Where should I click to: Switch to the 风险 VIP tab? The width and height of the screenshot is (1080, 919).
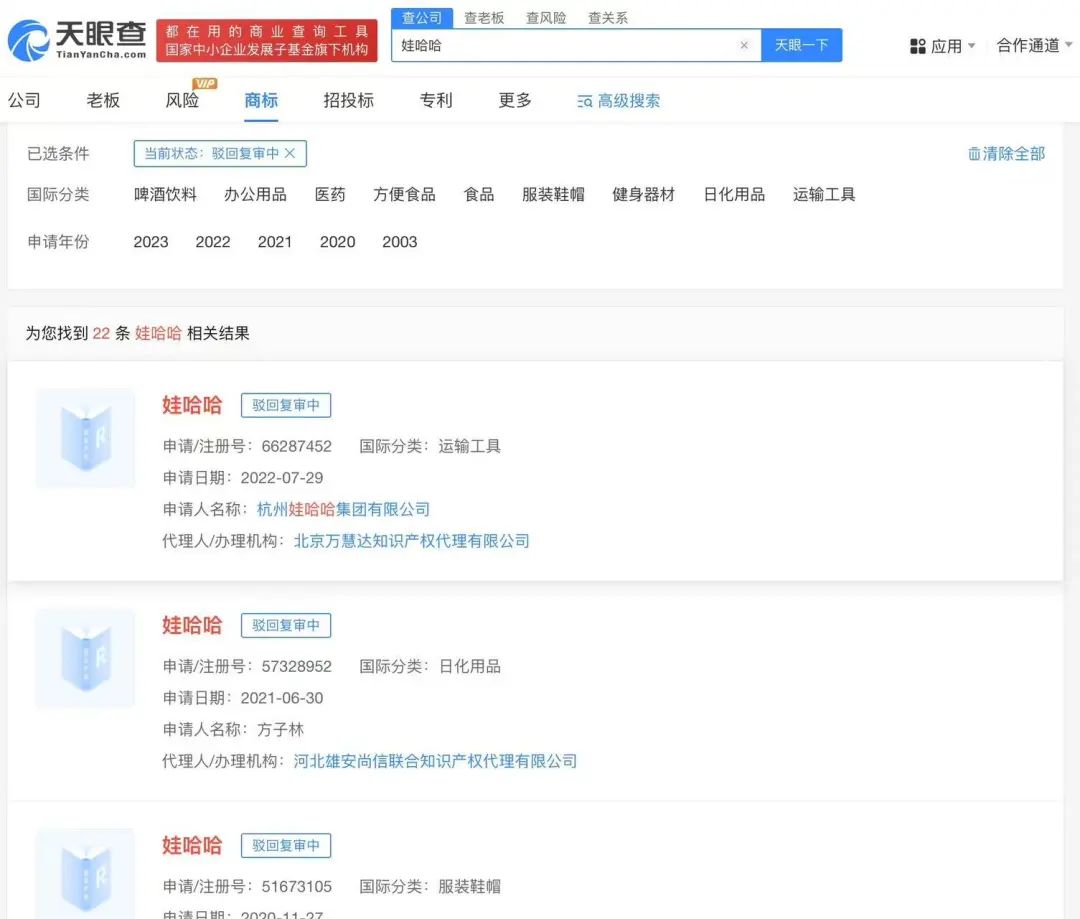pos(183,101)
